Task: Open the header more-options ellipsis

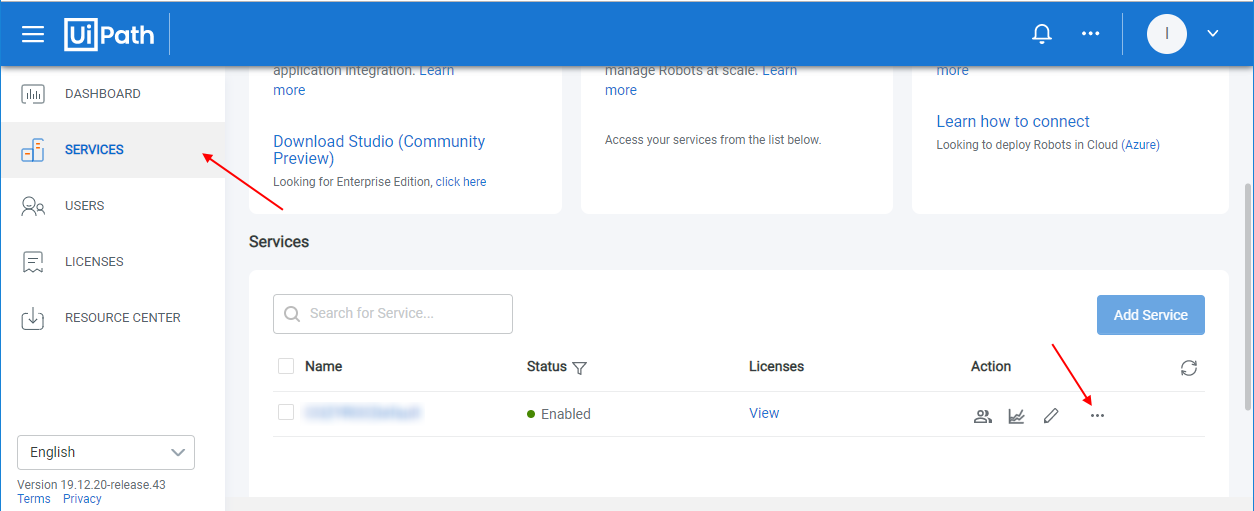Action: (x=1091, y=34)
